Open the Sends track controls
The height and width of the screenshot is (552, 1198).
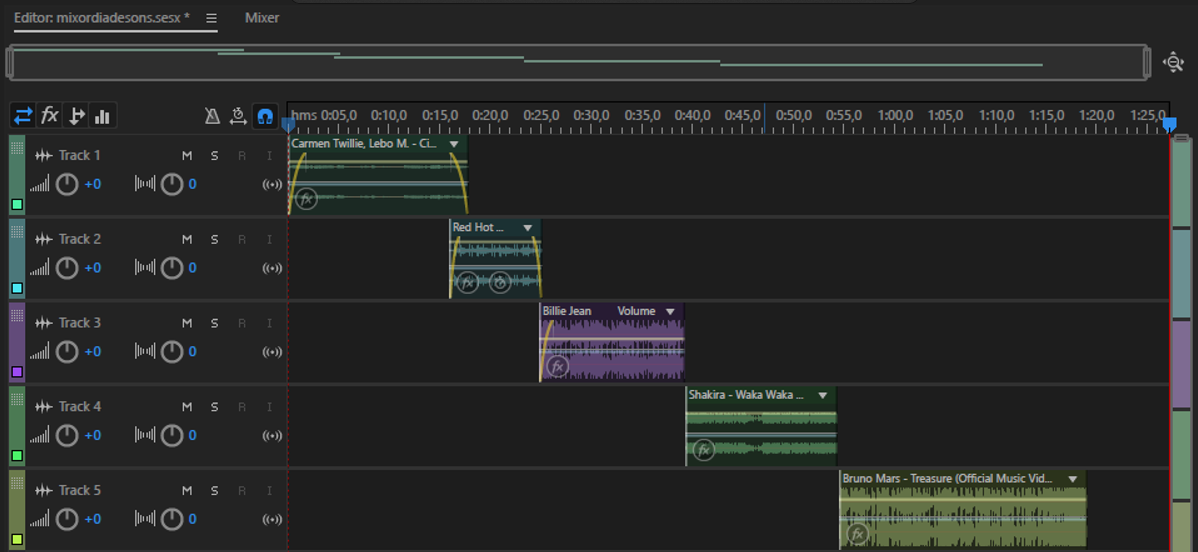tap(76, 116)
